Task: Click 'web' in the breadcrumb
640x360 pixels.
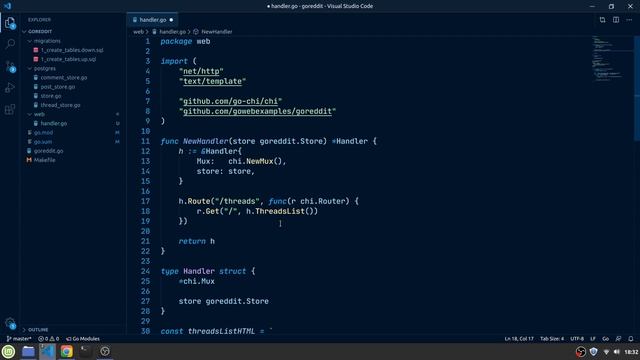Action: pyautogui.click(x=138, y=31)
